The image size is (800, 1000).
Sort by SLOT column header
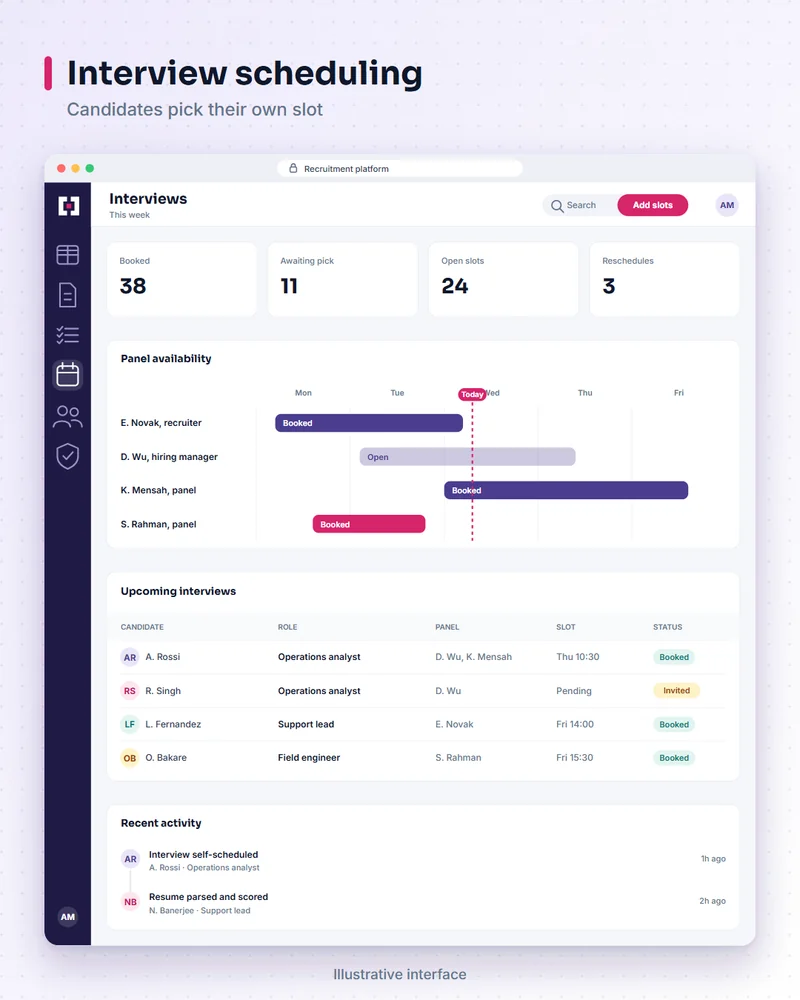pos(566,627)
